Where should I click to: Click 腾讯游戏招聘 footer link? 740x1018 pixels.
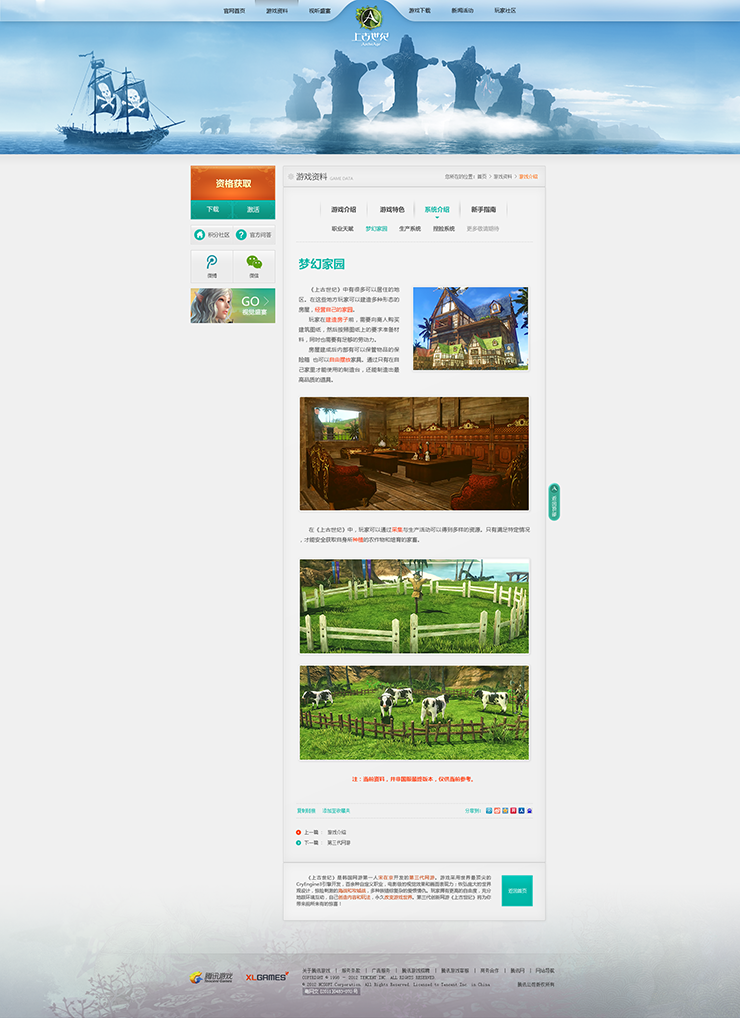[x=415, y=971]
